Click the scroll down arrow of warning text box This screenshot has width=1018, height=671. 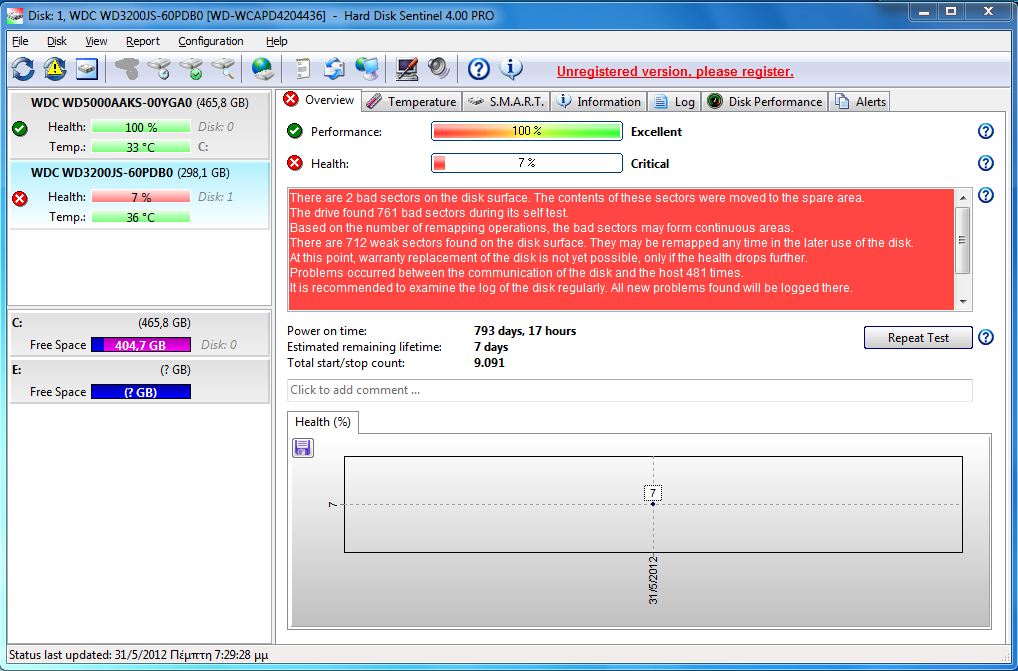click(963, 301)
